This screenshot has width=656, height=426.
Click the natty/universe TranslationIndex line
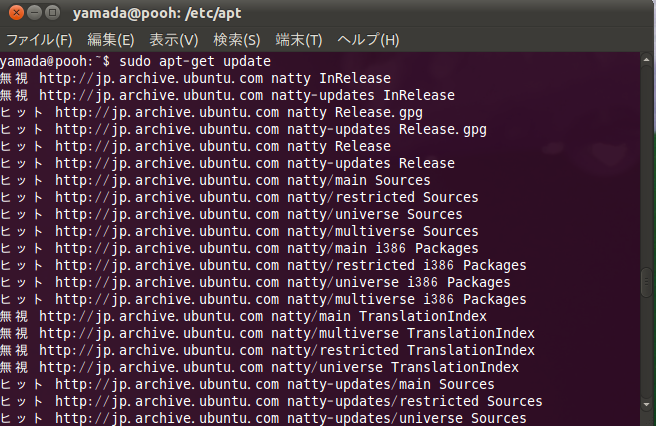pyautogui.click(x=259, y=367)
